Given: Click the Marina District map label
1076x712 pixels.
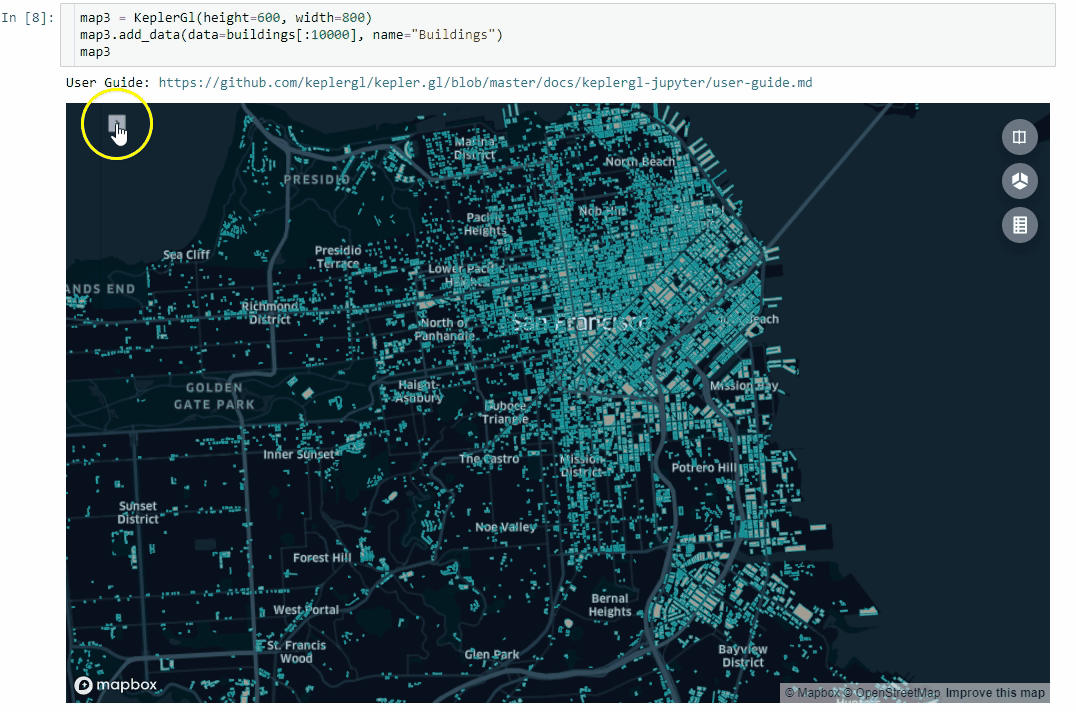Looking at the screenshot, I should coord(474,148).
